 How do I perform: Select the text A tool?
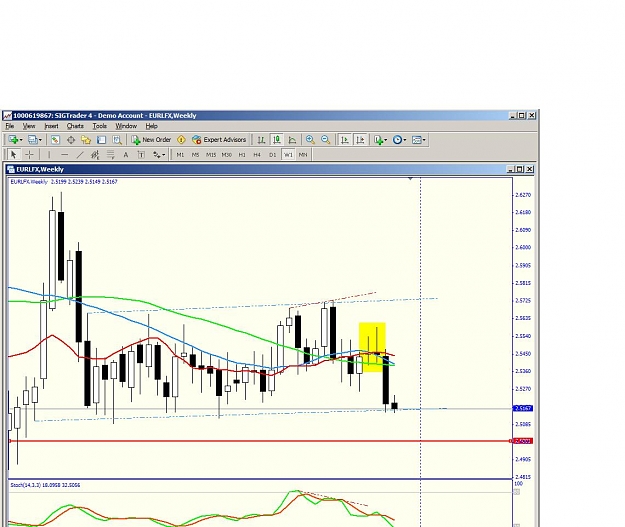coord(126,155)
